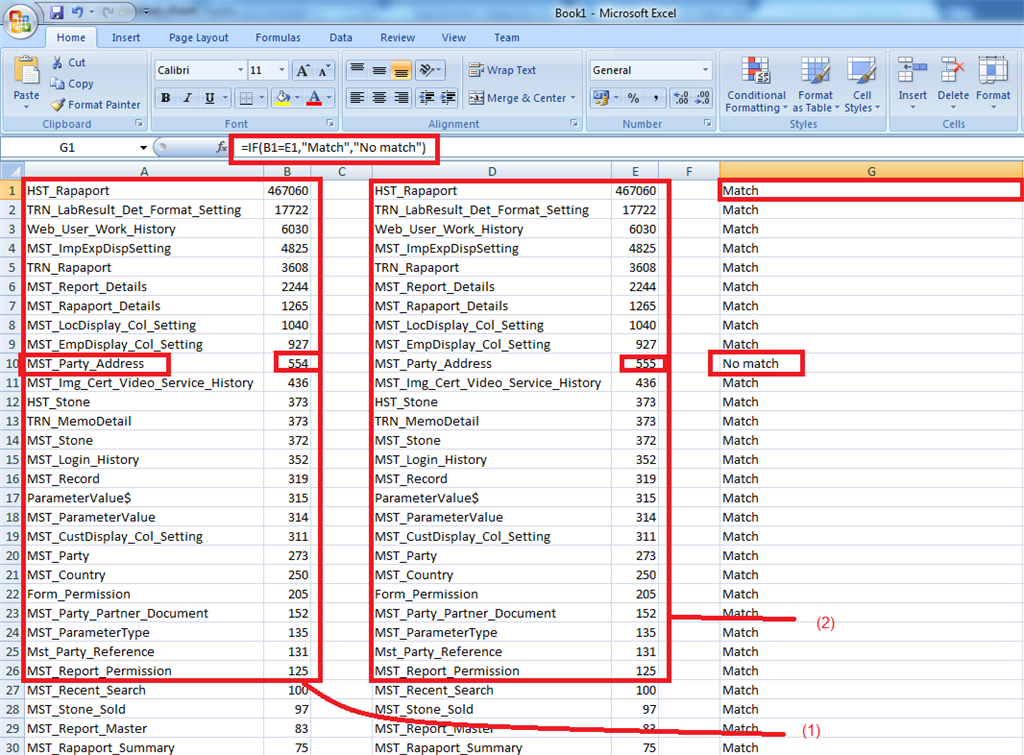Apply comma style
The image size is (1024, 755).
click(x=655, y=98)
